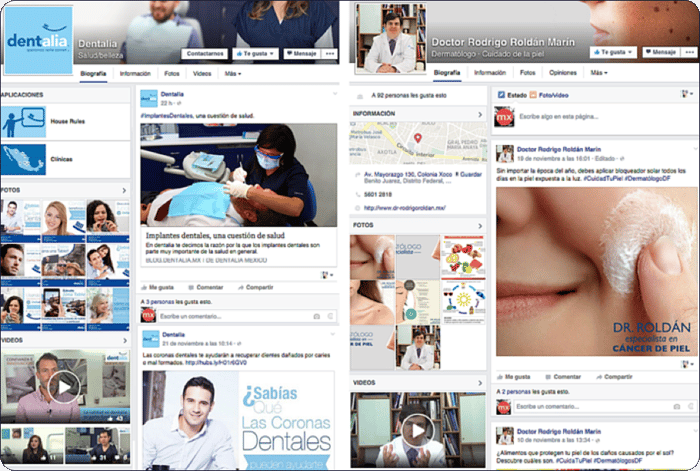Play the Dentalia featured video
700x471 pixels.
(64, 387)
